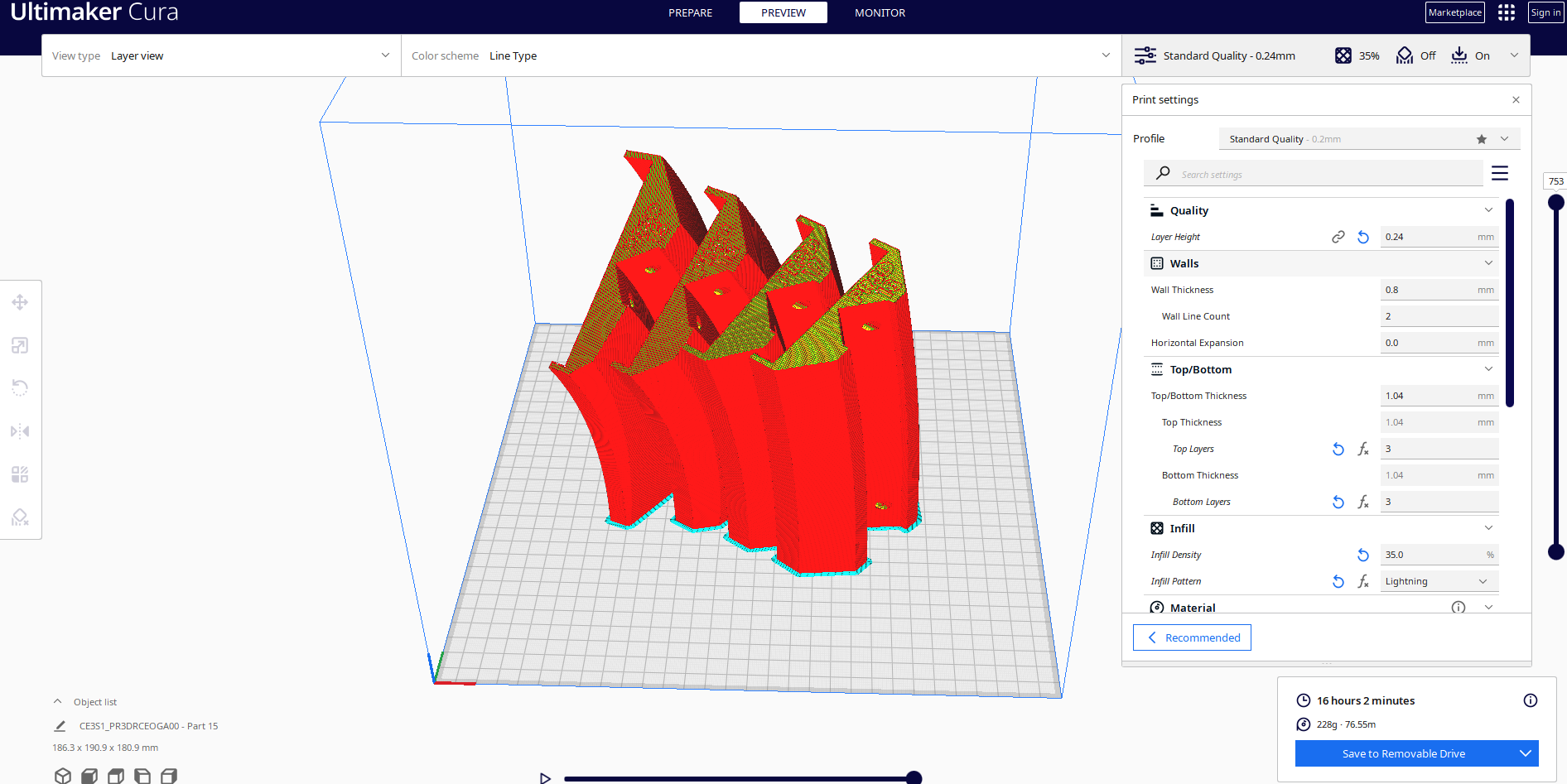1567x784 pixels.
Task: Open the save destination dropdown arrow
Action: (x=1526, y=753)
